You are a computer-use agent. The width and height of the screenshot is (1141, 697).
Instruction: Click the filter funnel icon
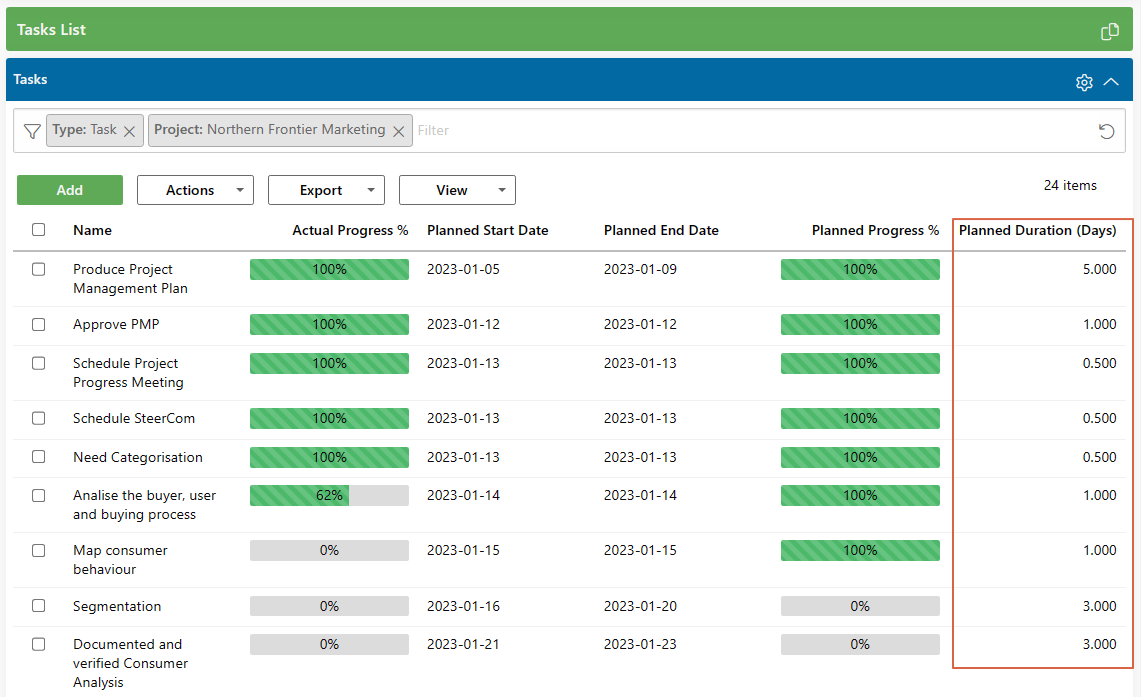[x=32, y=130]
